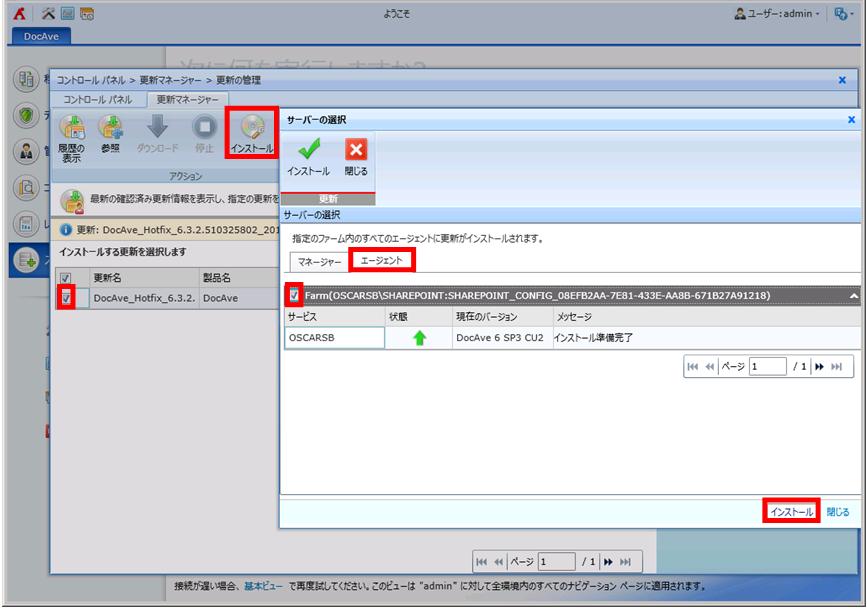
Task: Click the DocAve product name cell
Action: tap(238, 298)
